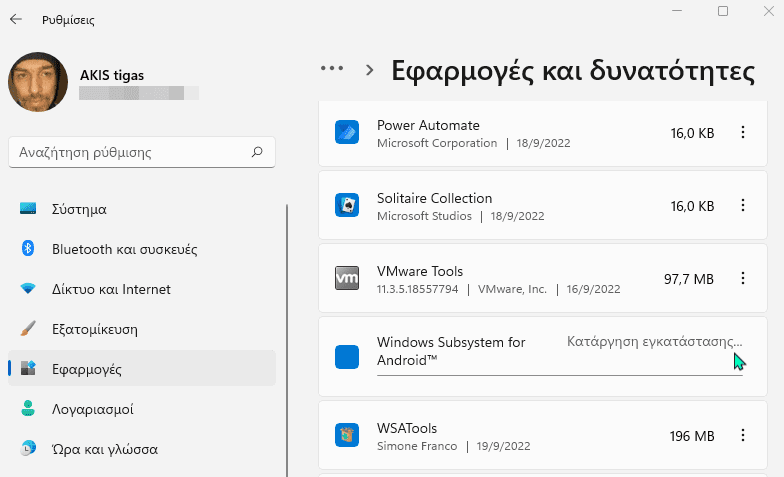The image size is (784, 477).
Task: Click the Εξατομίκευση paintbrush icon
Action: pos(28,328)
